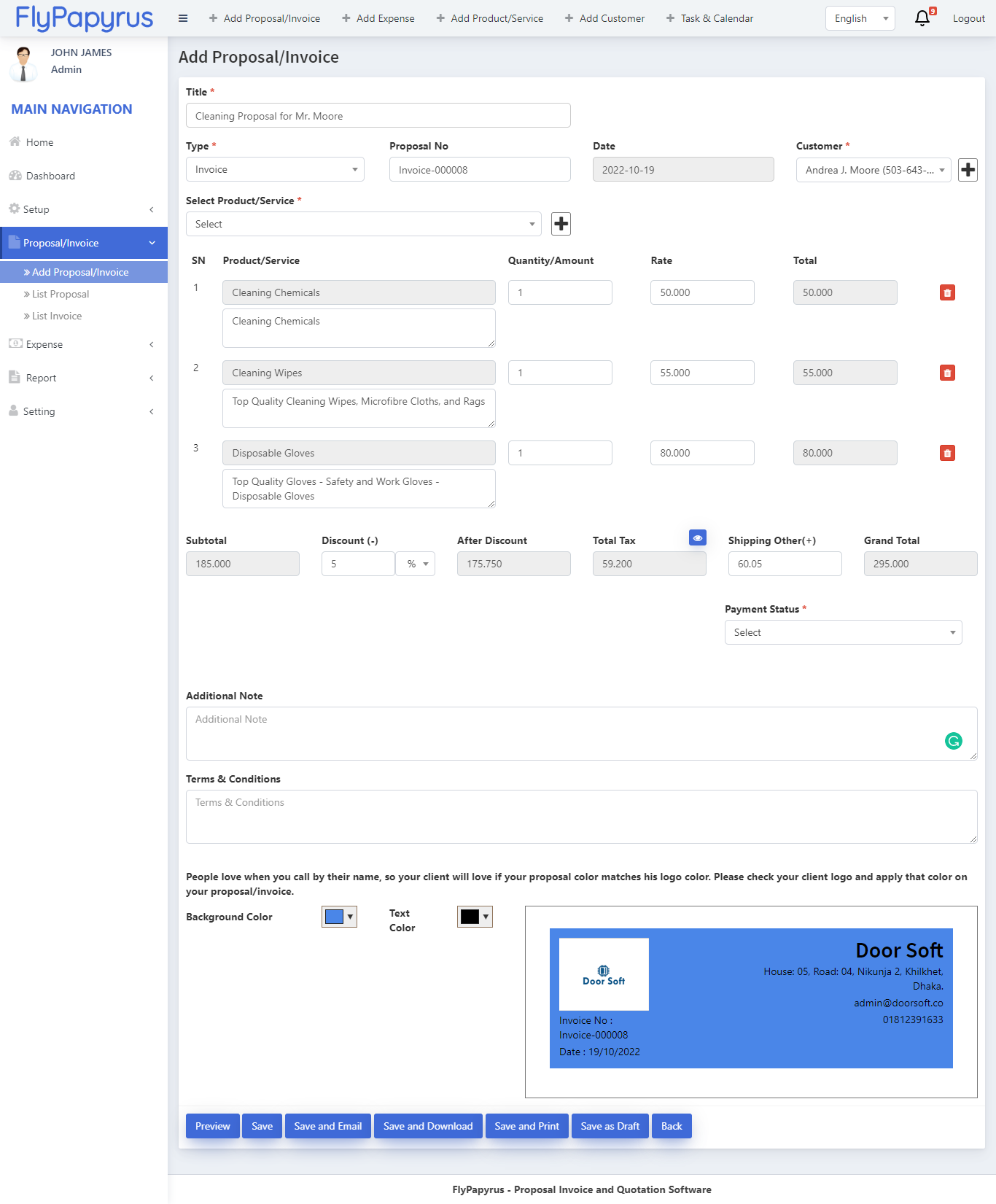
Task: Remove the Disposable Gloves row
Action: [947, 453]
